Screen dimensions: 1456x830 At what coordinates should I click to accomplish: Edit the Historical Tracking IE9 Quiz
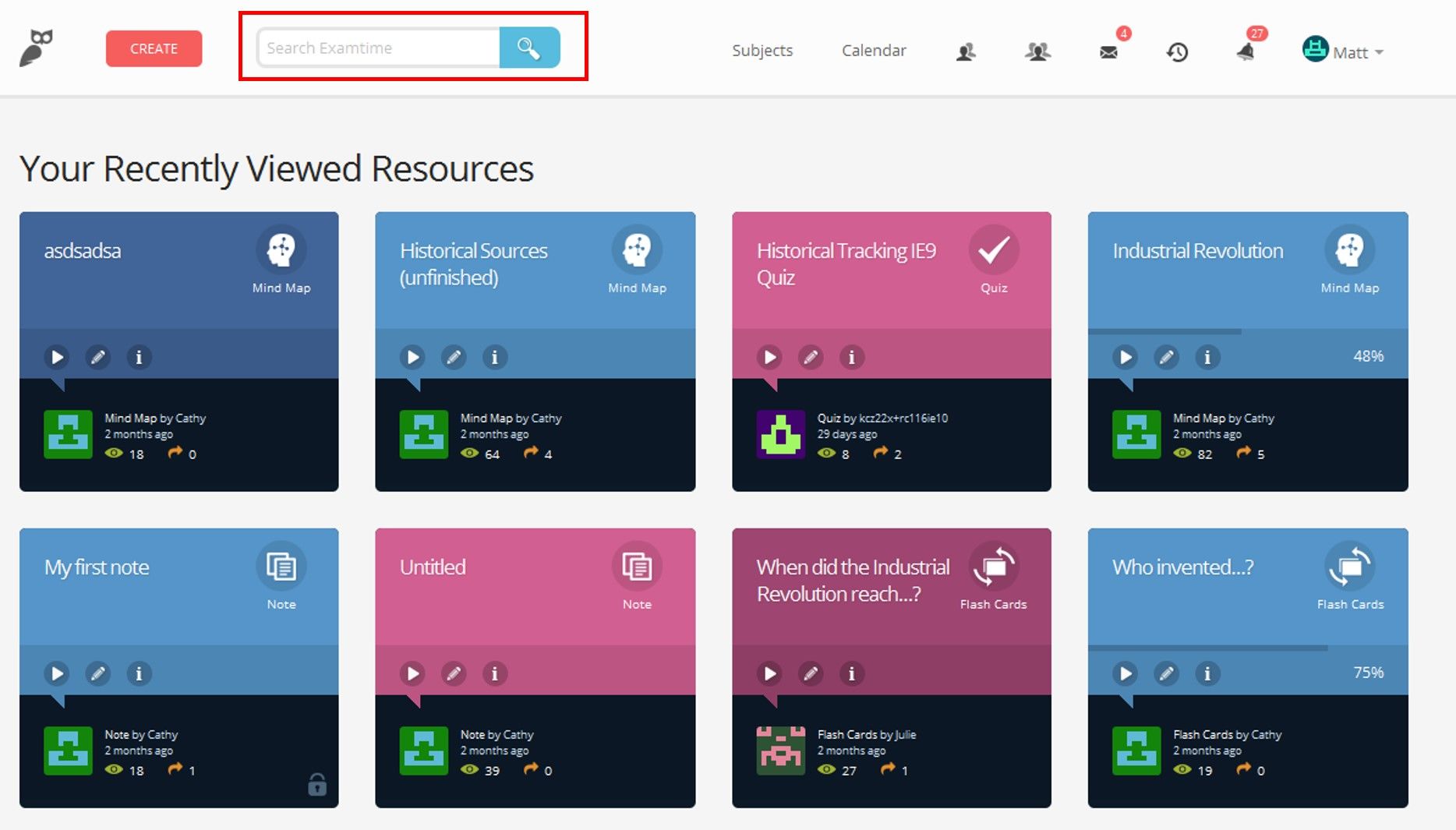[811, 357]
